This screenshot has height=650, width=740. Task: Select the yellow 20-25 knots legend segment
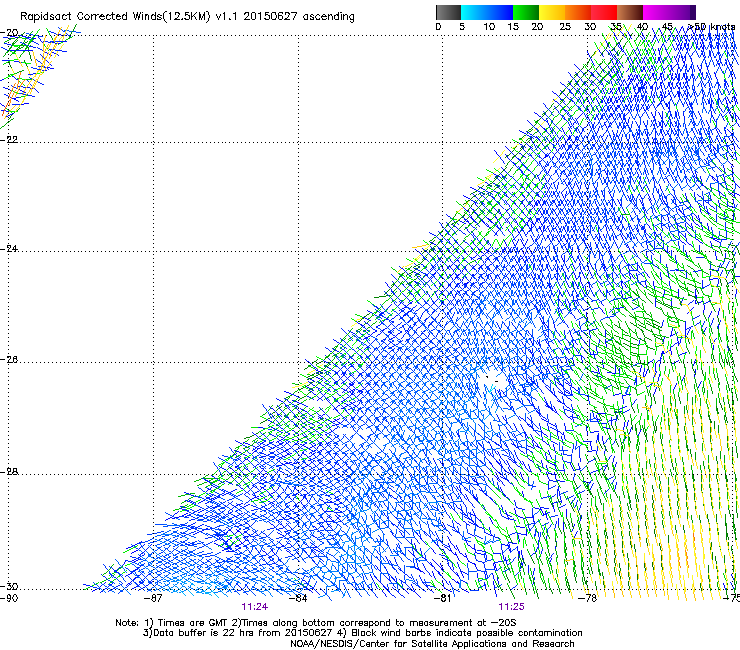click(552, 12)
